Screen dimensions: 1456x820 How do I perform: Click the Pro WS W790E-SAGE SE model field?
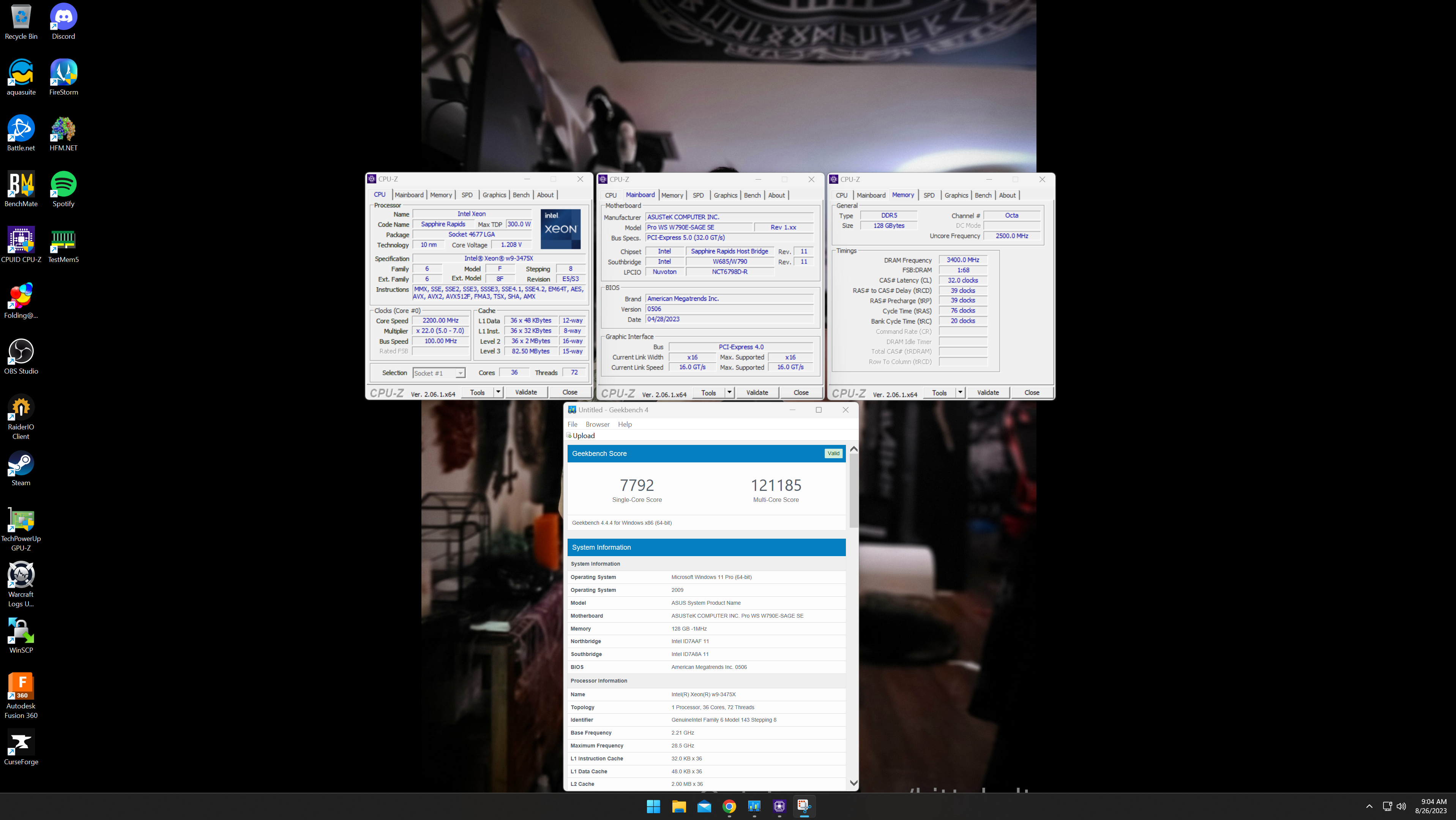(699, 227)
